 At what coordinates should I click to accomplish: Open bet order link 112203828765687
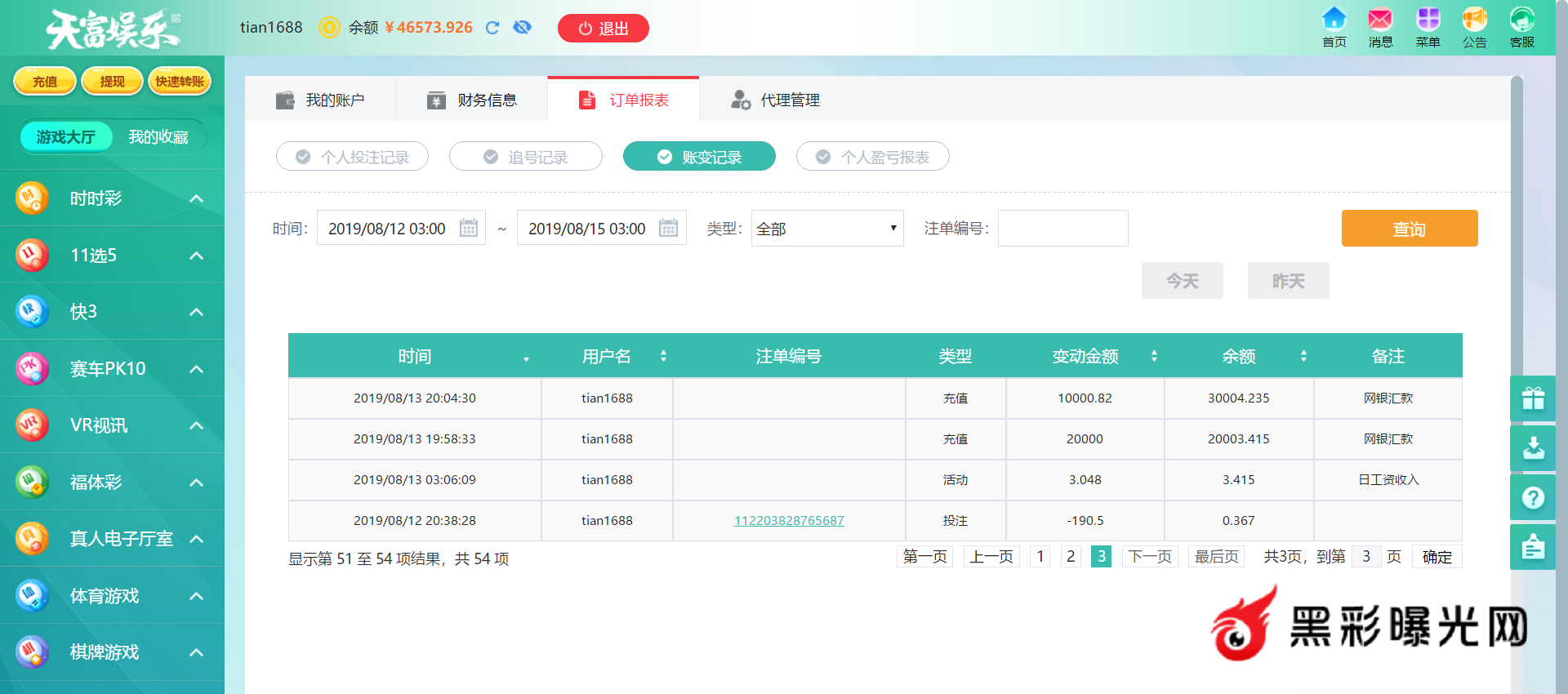pyautogui.click(x=789, y=521)
